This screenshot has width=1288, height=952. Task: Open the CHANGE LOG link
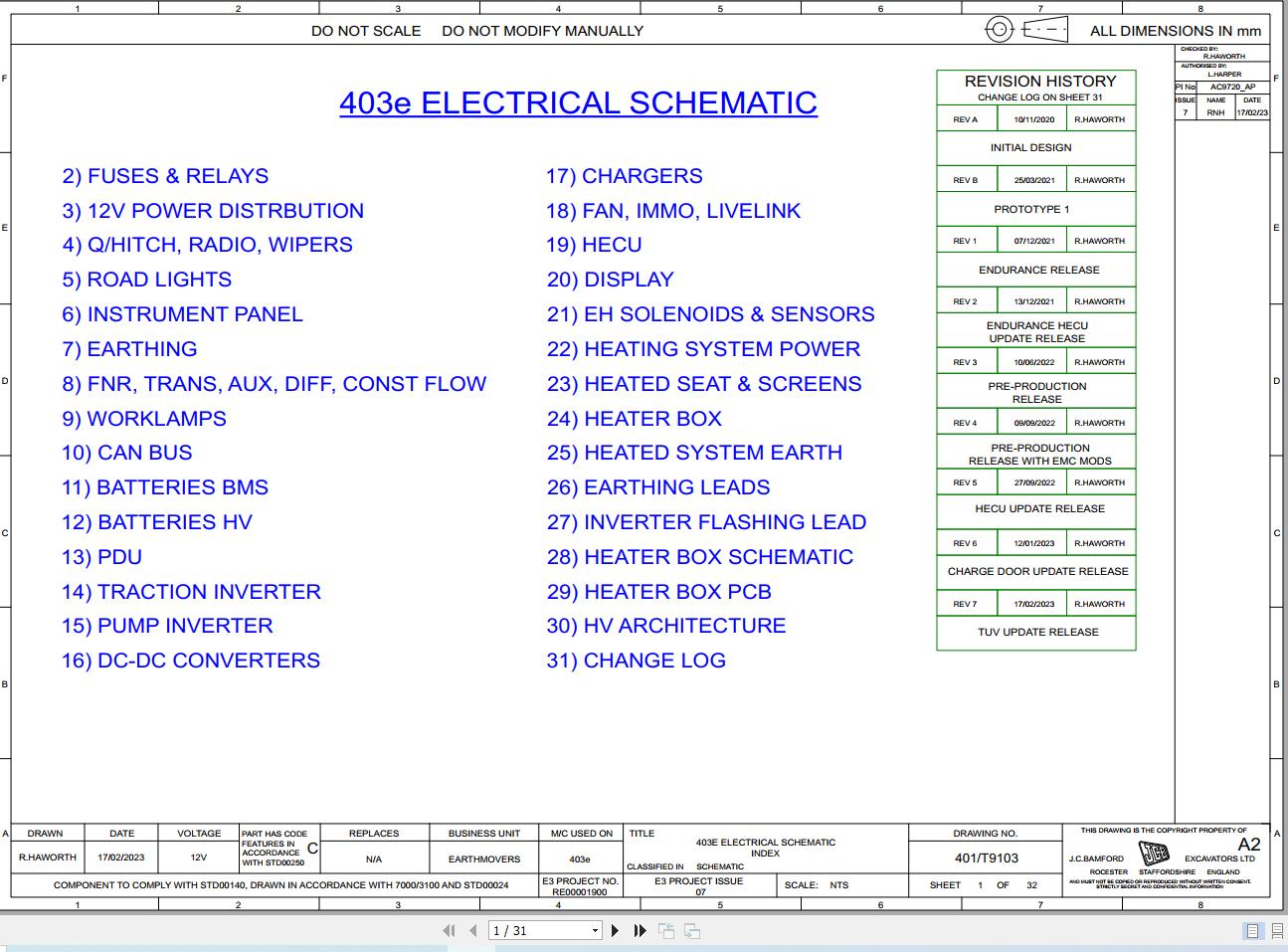[x=636, y=661]
